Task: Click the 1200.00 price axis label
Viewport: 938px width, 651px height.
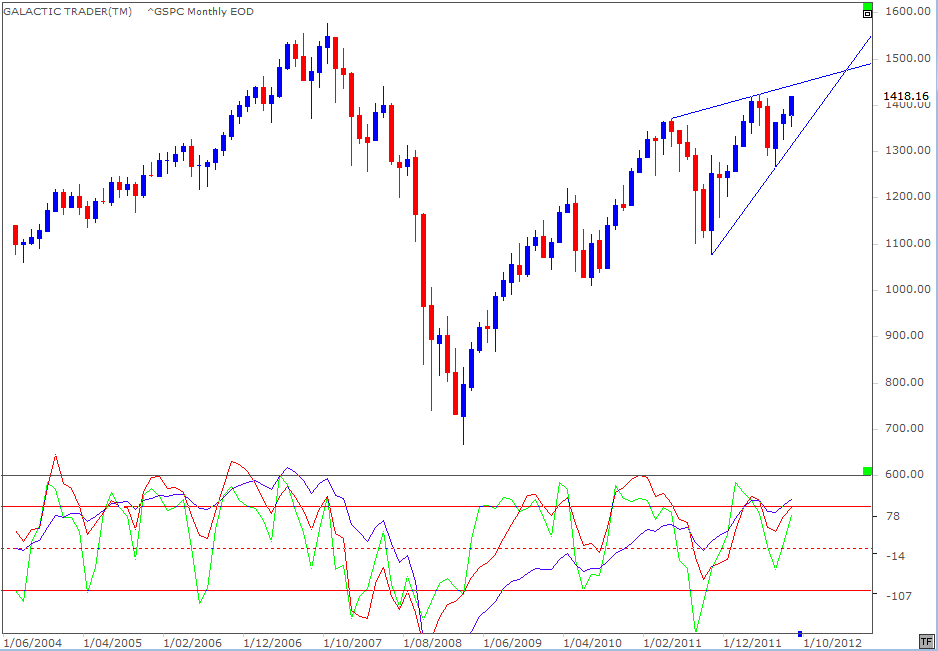Action: [x=909, y=197]
